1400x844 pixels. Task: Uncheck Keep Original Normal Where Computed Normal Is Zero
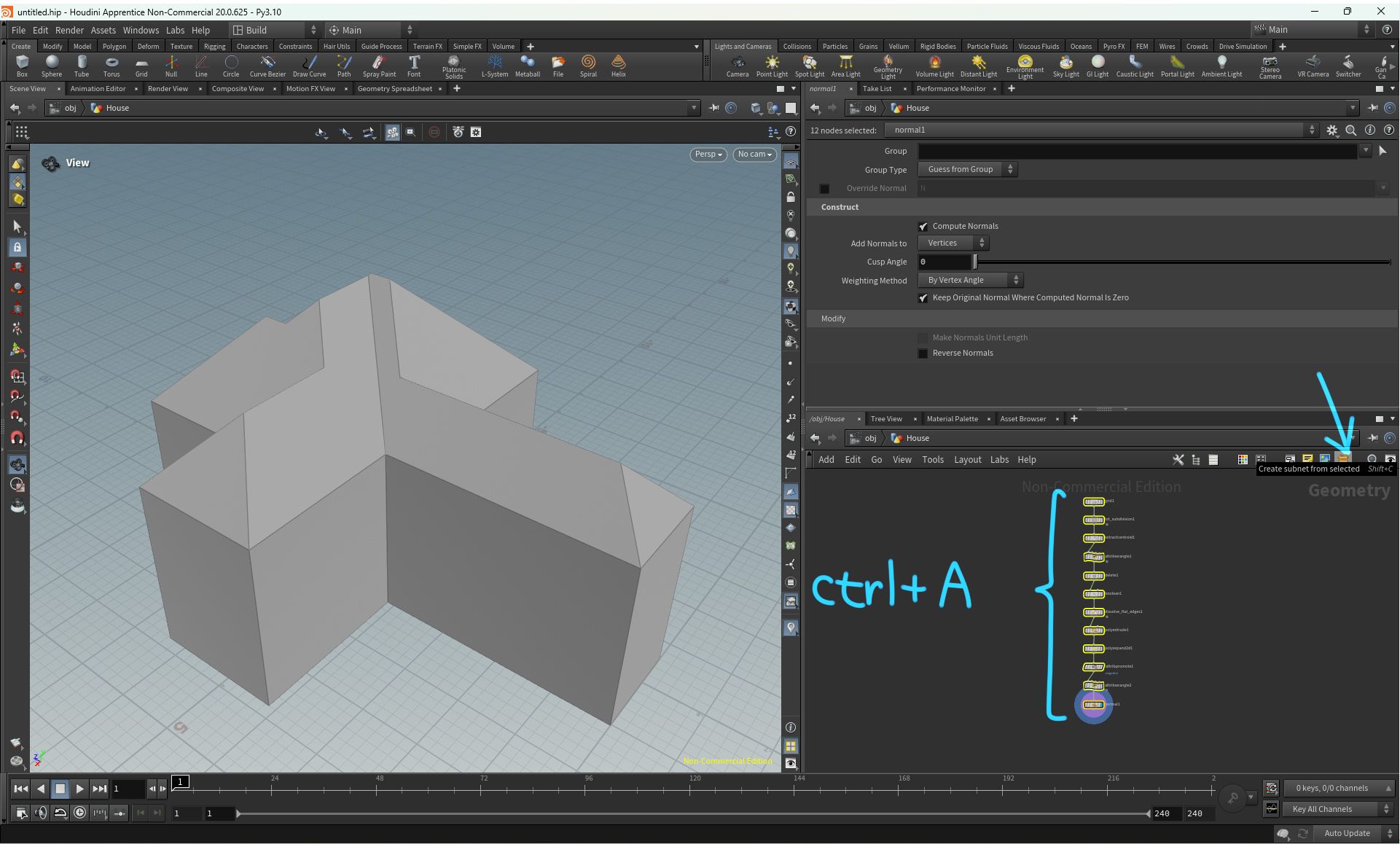click(923, 297)
